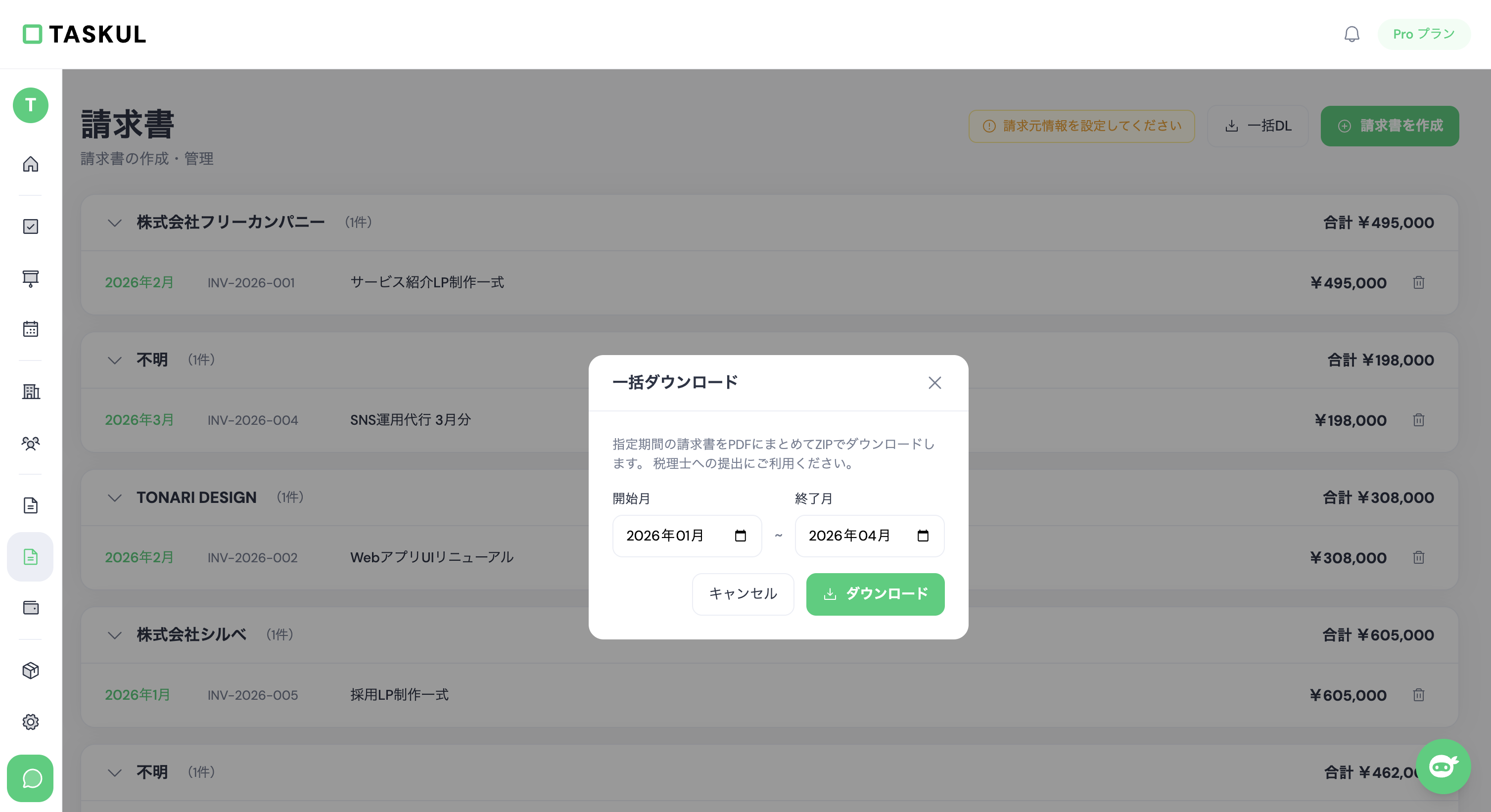Open the company building icon in the sidebar
Image resolution: width=1491 pixels, height=812 pixels.
coord(31,392)
